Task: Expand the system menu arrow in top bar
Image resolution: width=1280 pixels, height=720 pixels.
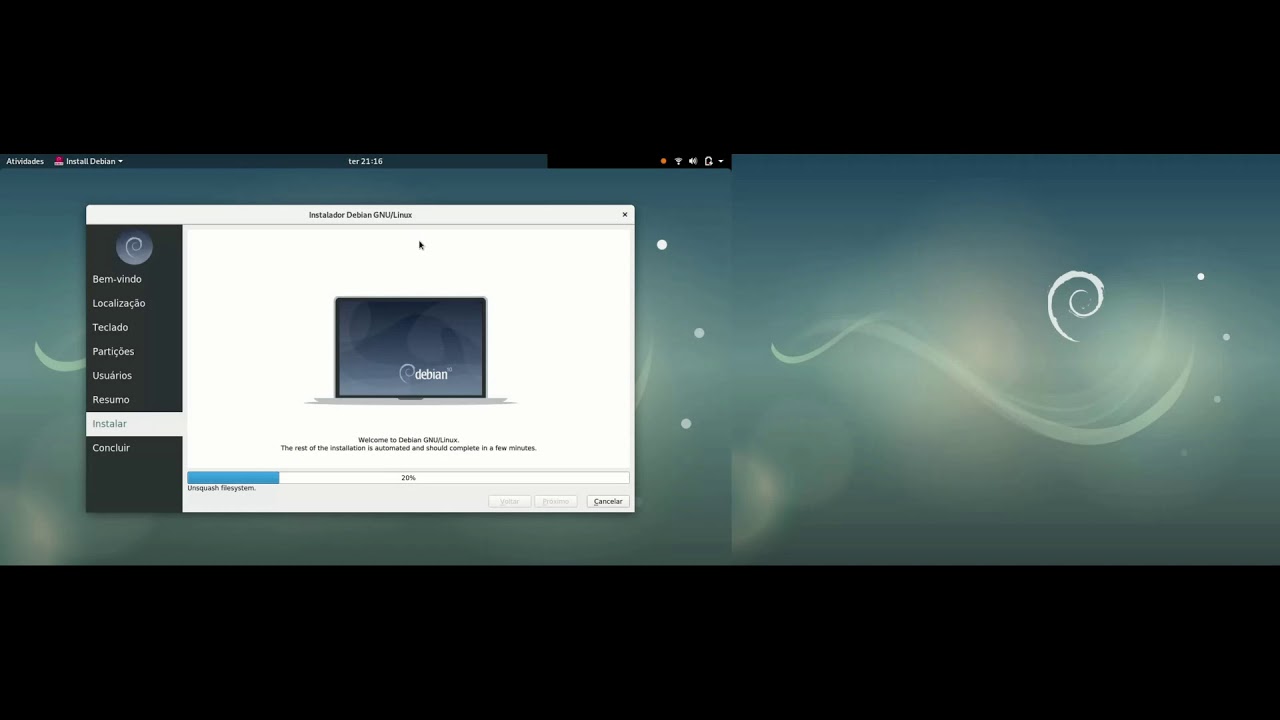Action: click(x=721, y=161)
